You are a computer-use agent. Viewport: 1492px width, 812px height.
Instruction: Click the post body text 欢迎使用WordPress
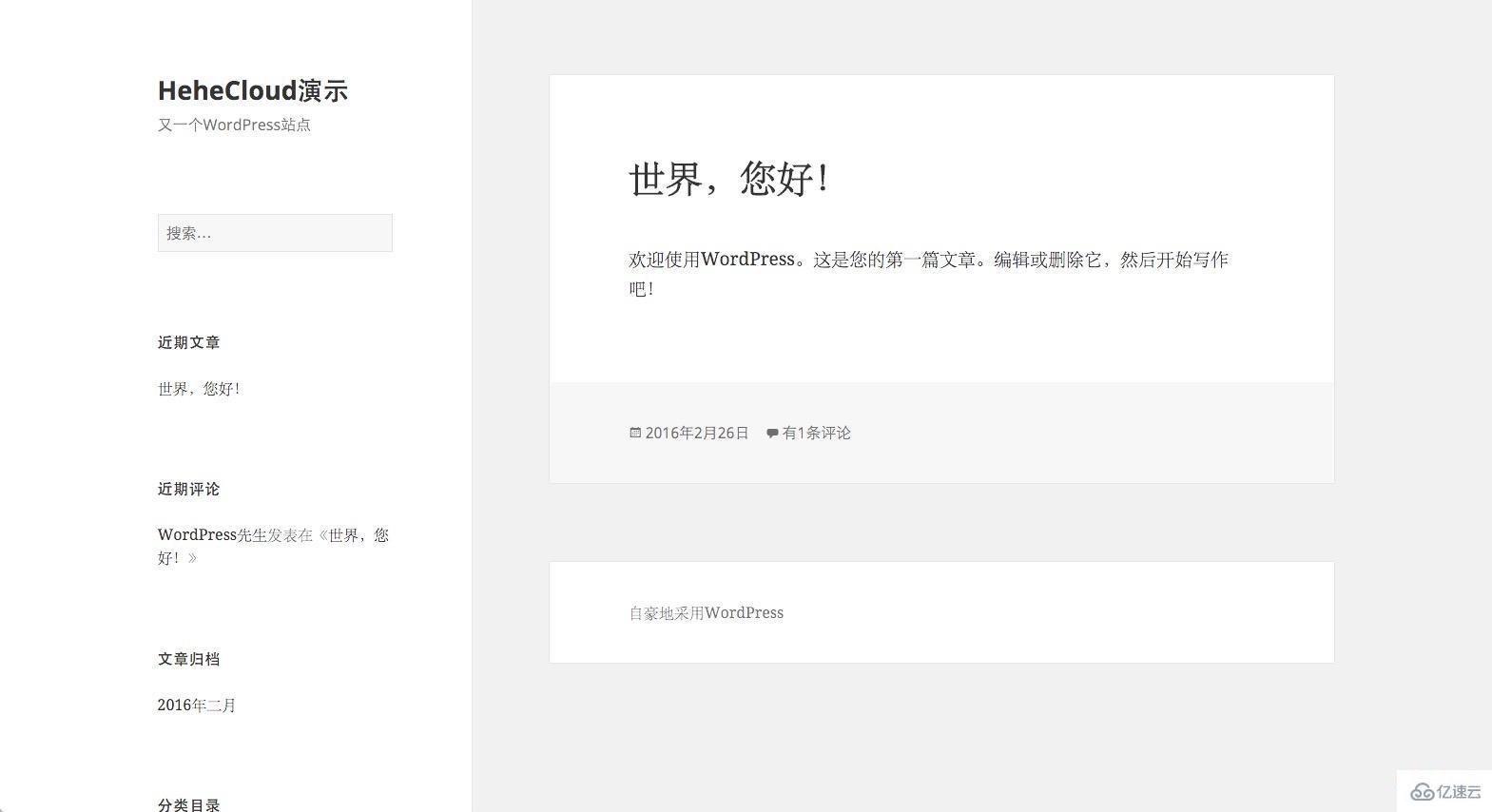[x=711, y=260]
